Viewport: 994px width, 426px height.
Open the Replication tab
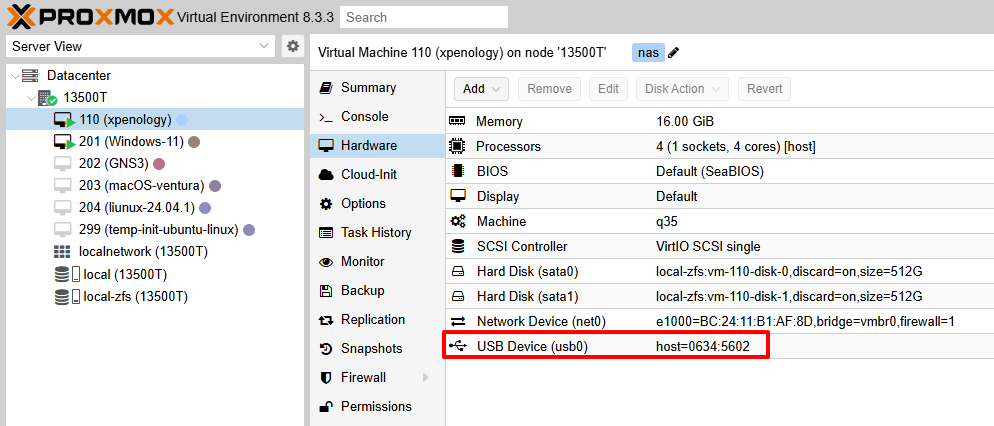[x=376, y=320]
